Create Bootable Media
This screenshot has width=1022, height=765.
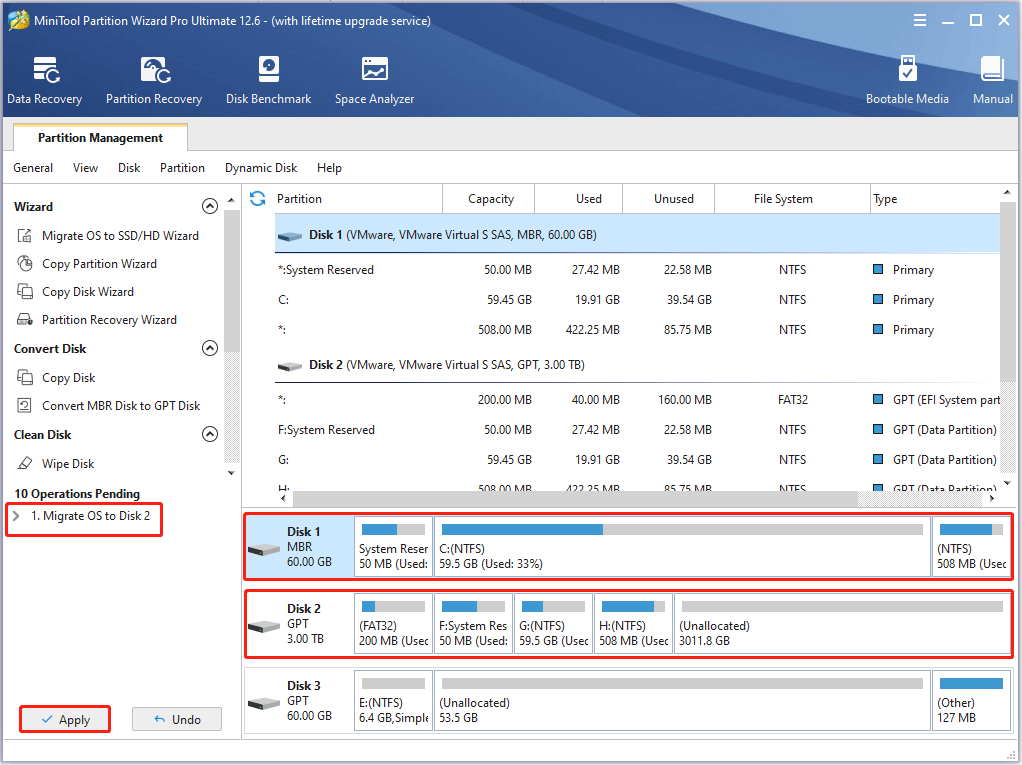[907, 81]
